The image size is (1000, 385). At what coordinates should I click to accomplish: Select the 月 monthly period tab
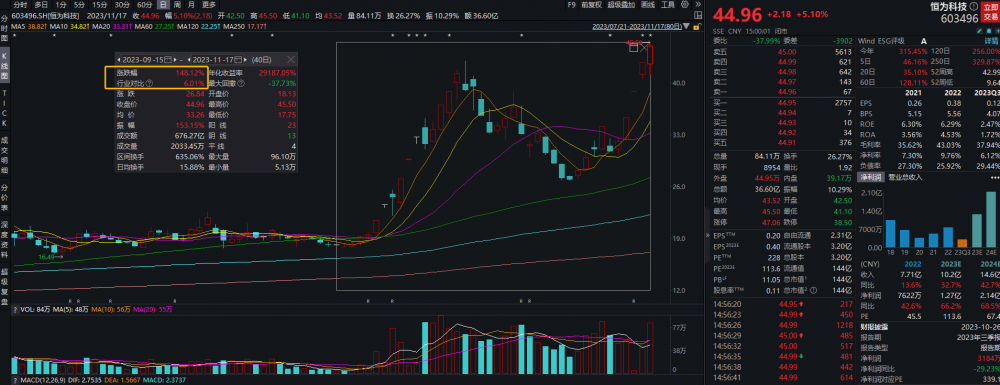191,4
